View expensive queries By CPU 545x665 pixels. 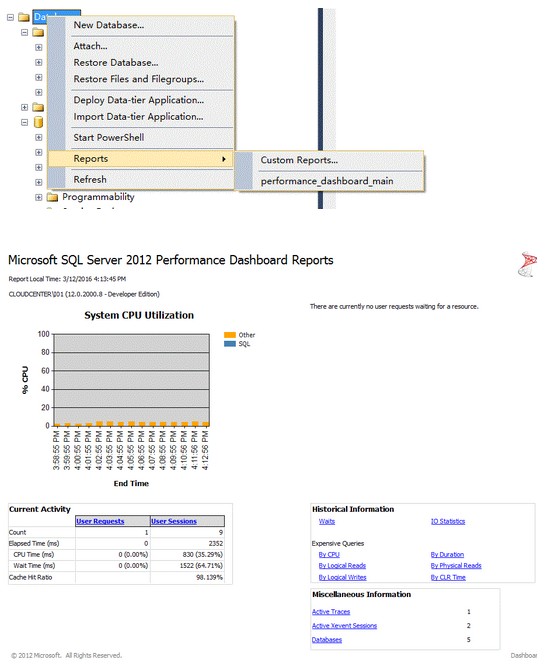tap(329, 554)
